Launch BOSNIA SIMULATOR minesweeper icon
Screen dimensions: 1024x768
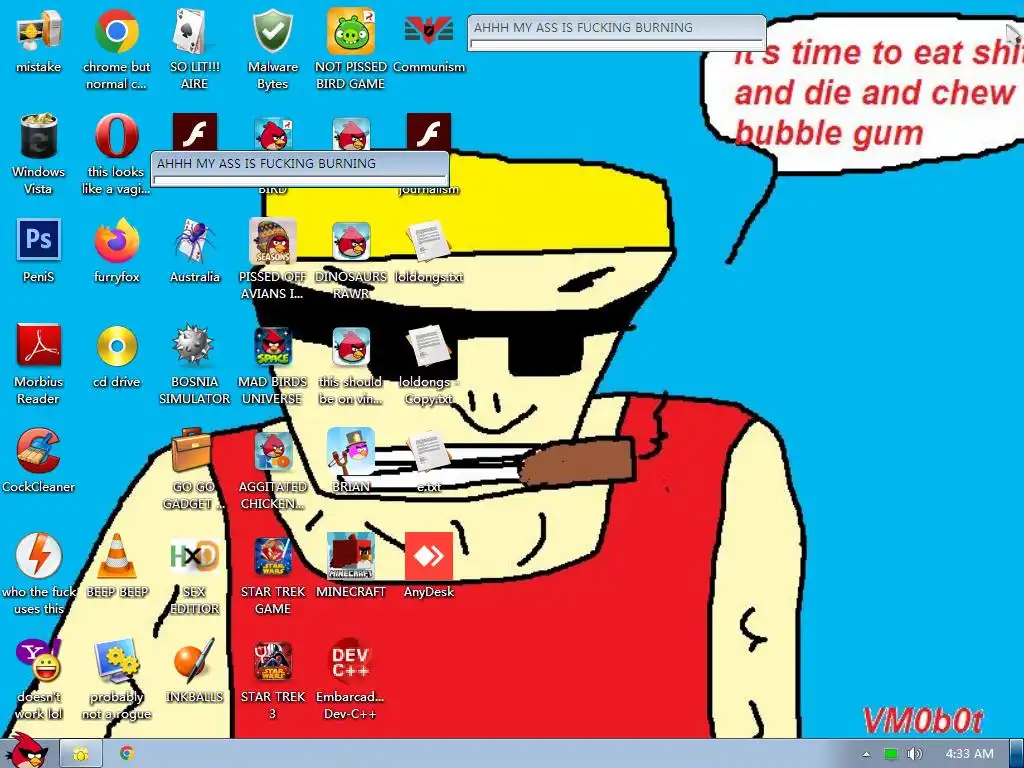click(195, 345)
